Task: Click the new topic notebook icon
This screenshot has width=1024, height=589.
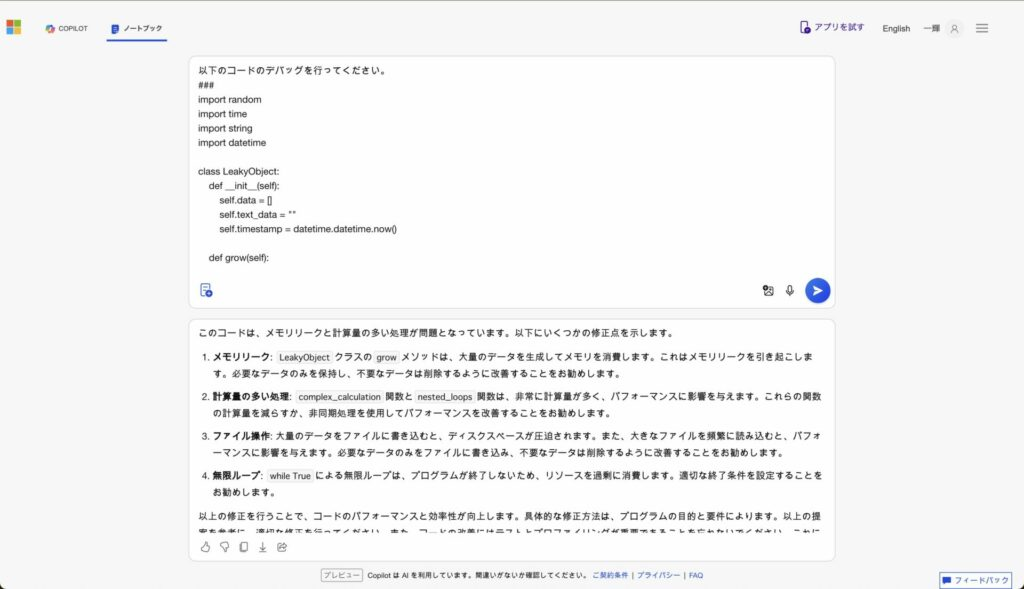Action: (206, 290)
